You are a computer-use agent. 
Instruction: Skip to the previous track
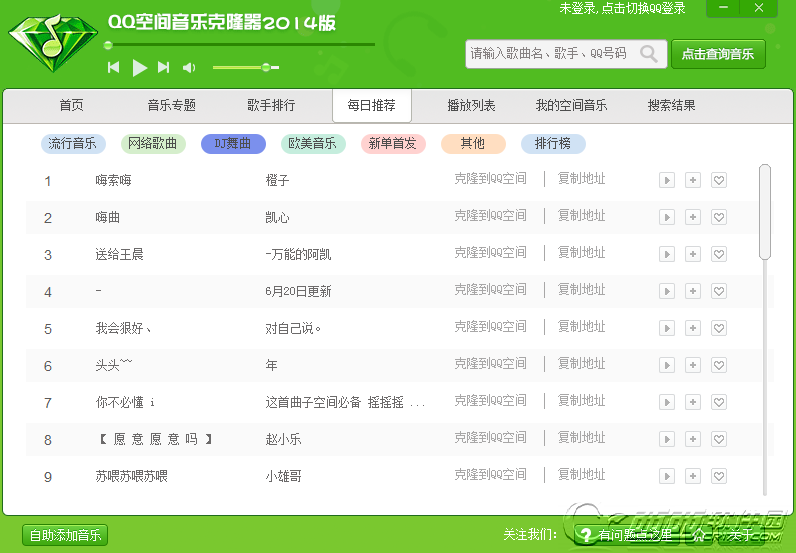click(x=114, y=67)
